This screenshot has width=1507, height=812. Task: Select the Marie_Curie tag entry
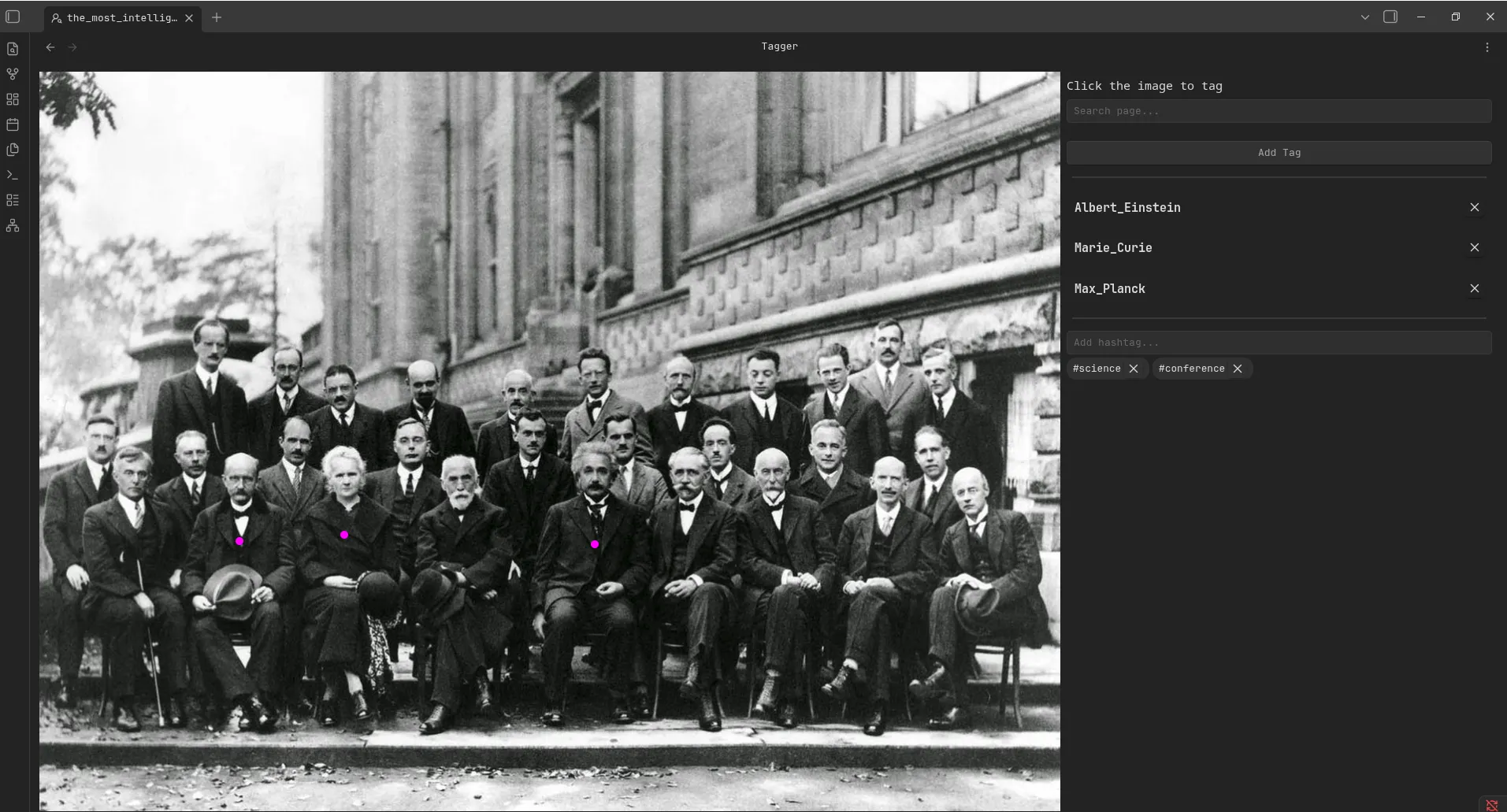[x=1113, y=247]
